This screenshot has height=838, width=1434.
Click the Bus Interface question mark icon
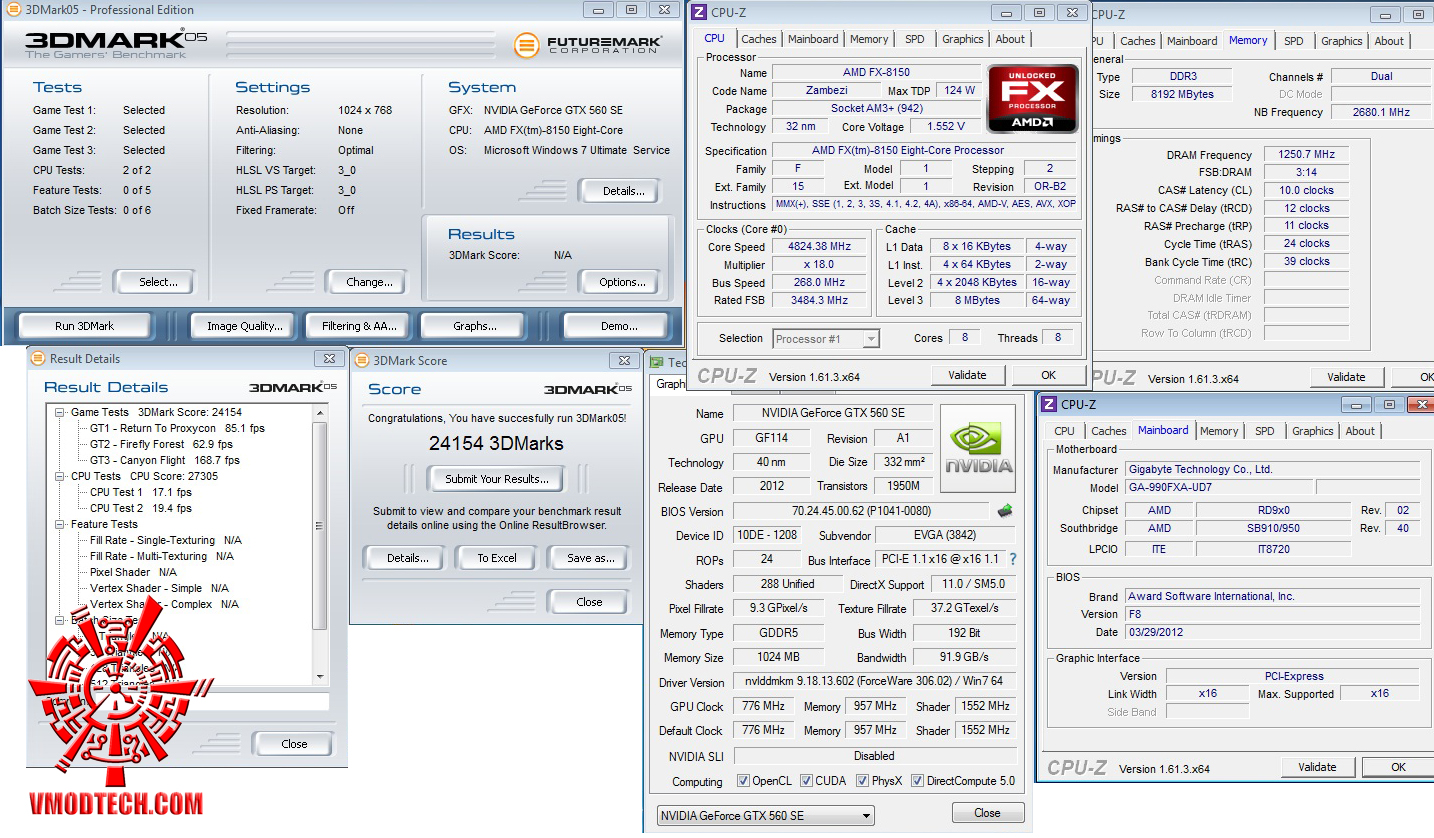(1012, 559)
